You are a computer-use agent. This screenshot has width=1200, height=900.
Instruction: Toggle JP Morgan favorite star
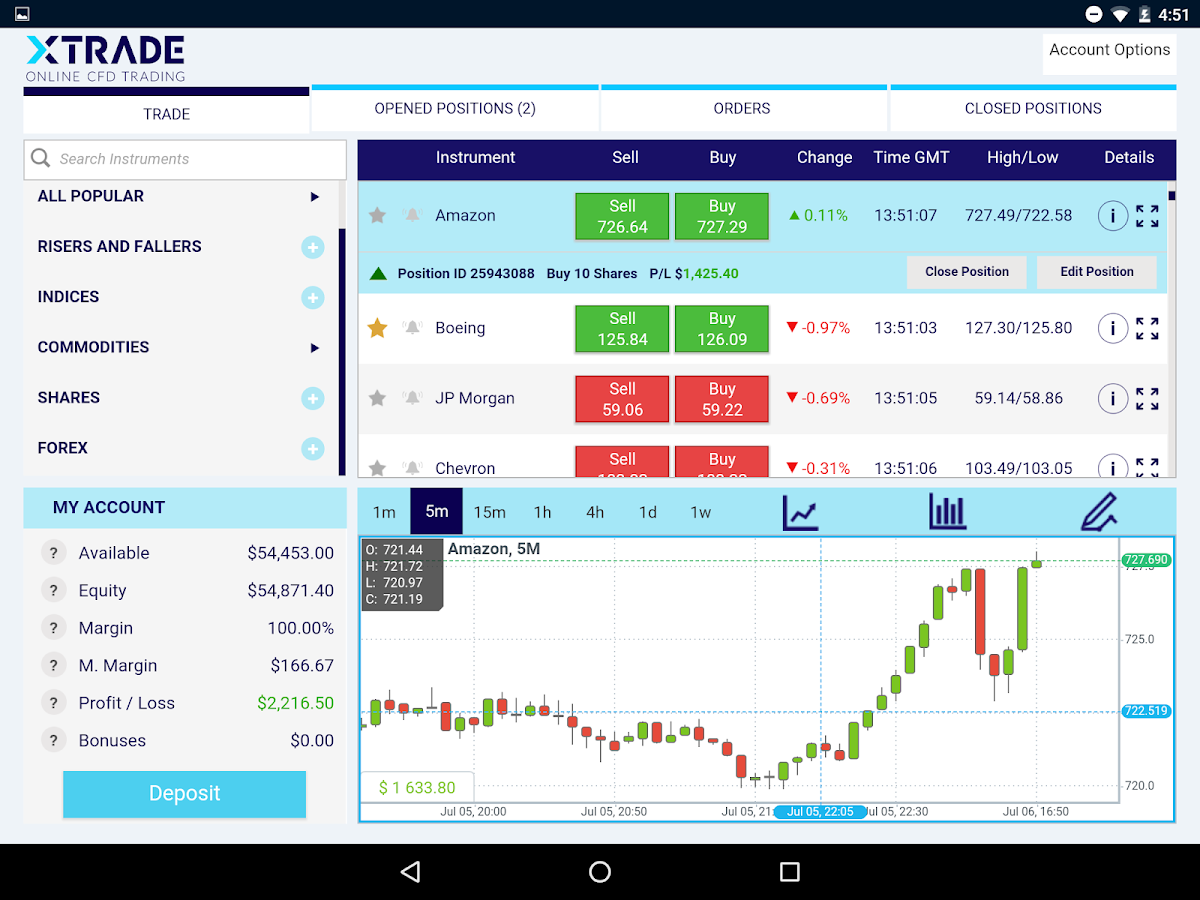377,398
